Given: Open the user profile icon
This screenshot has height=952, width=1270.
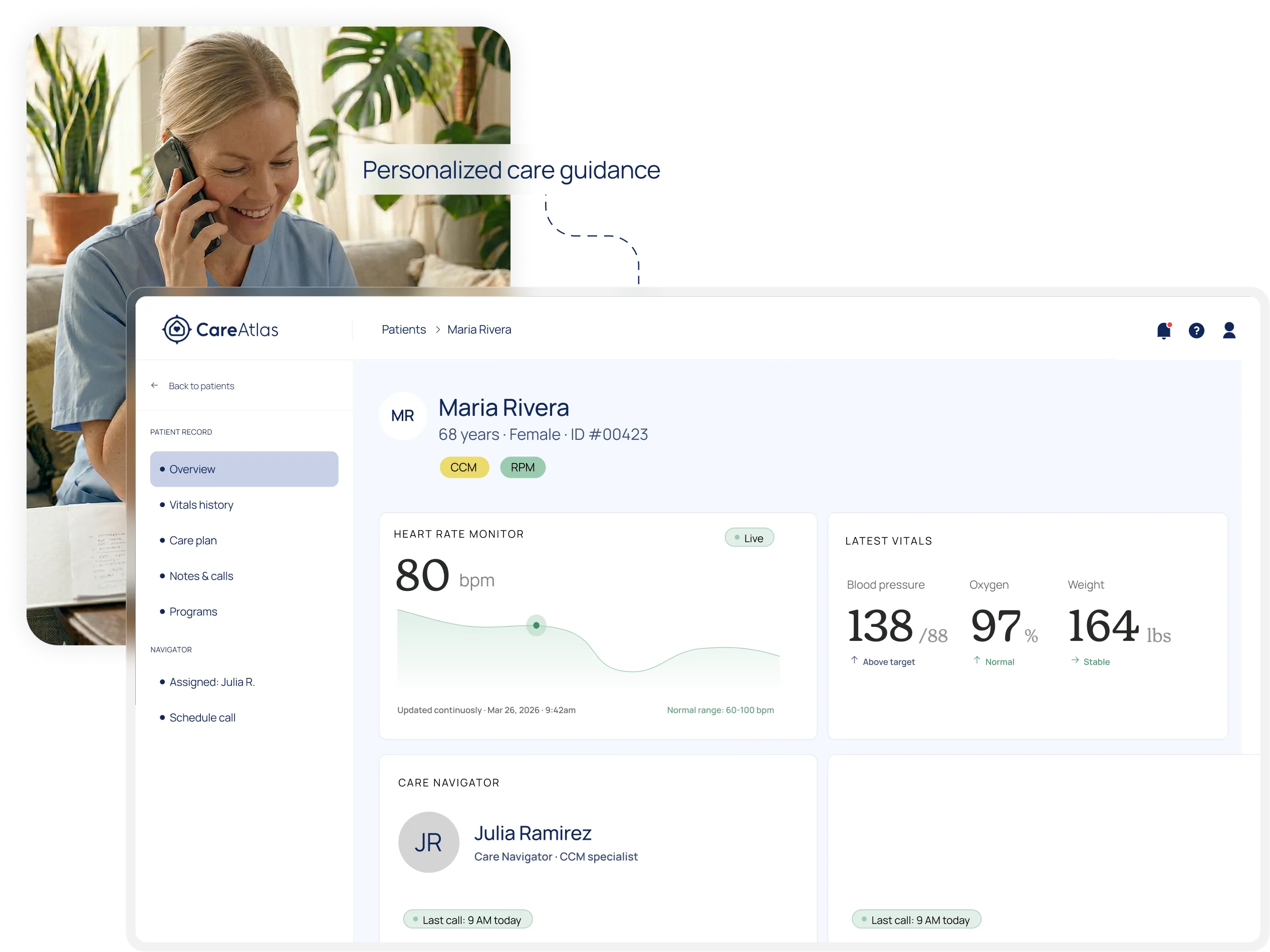Looking at the screenshot, I should (x=1228, y=330).
